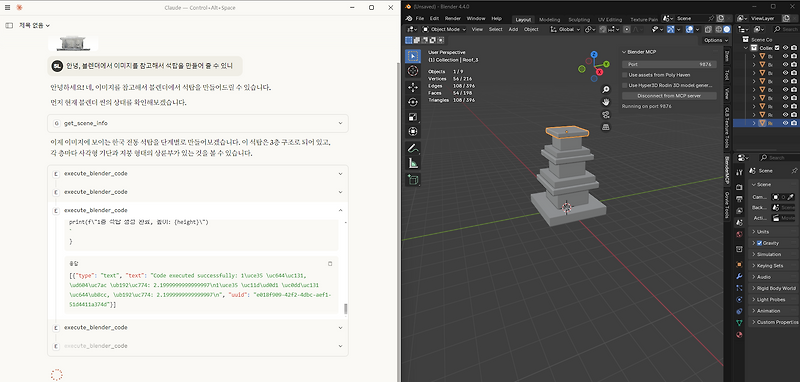Switch to the Modeling workspace tab
Viewport: 800px width, 382px height.
click(549, 19)
